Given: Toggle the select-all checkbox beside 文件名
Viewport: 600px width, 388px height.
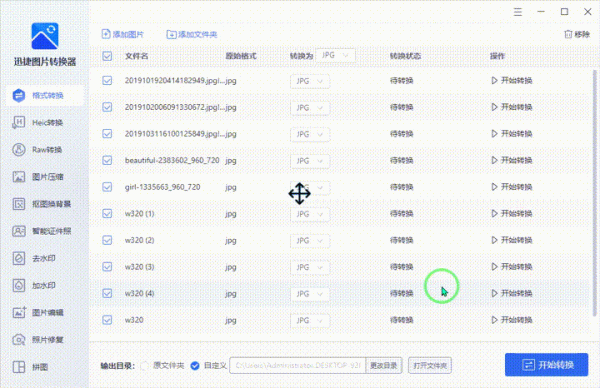Looking at the screenshot, I should pyautogui.click(x=107, y=56).
